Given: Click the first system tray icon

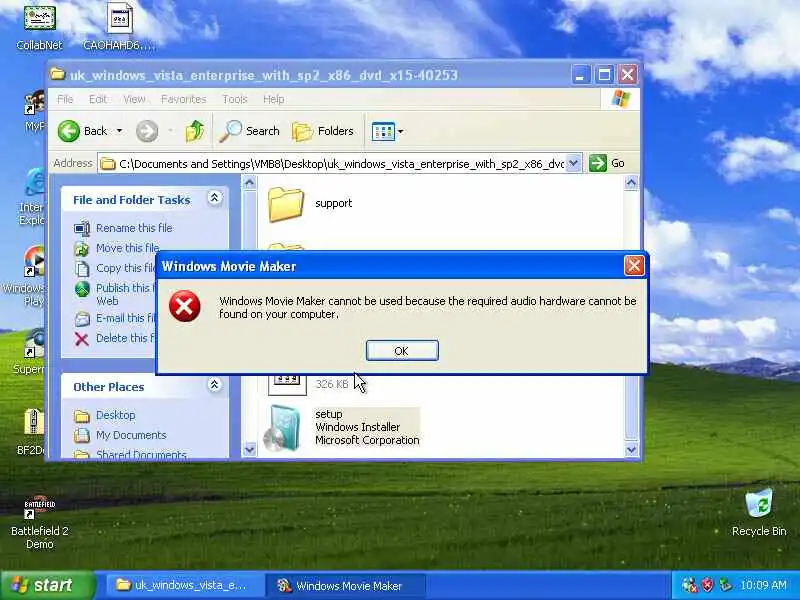Looking at the screenshot, I should [x=689, y=585].
